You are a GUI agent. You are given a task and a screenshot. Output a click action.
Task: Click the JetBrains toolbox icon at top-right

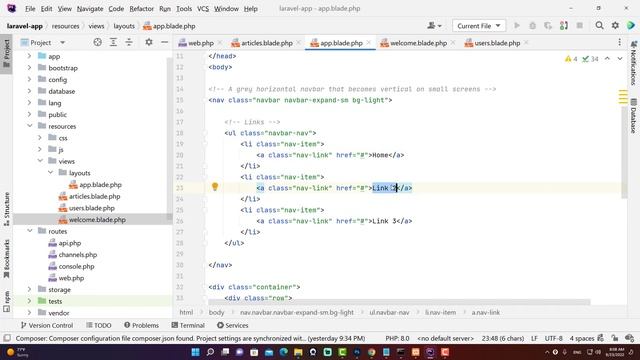point(631,26)
